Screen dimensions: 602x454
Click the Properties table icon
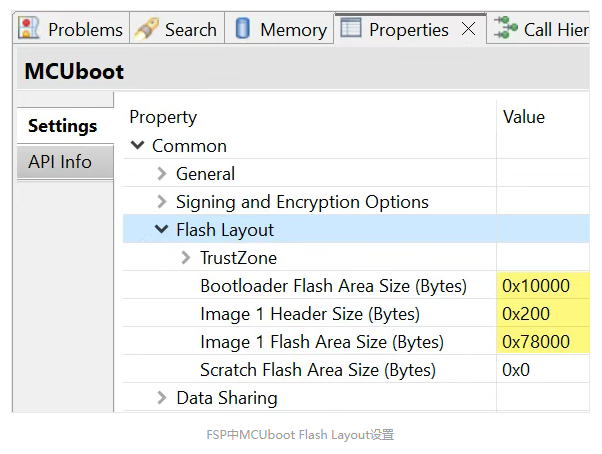(x=351, y=27)
